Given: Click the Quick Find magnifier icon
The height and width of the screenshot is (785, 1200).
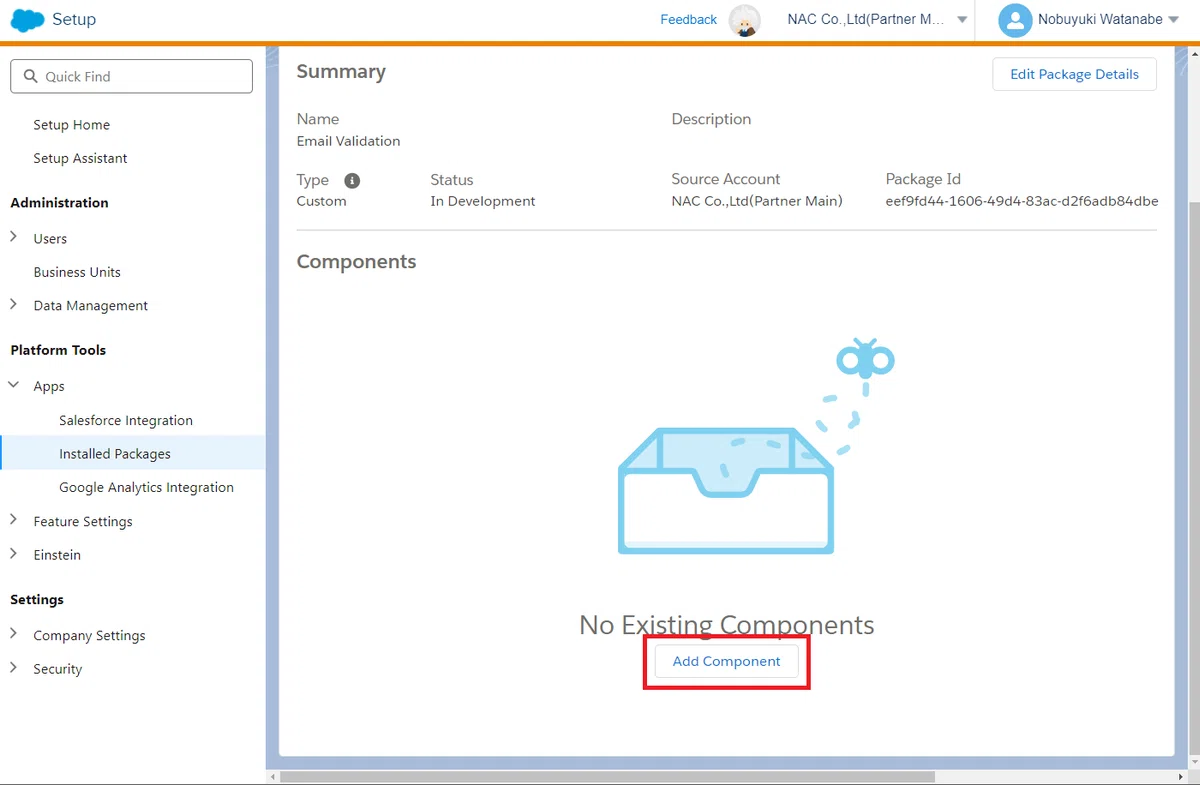Looking at the screenshot, I should [x=31, y=76].
